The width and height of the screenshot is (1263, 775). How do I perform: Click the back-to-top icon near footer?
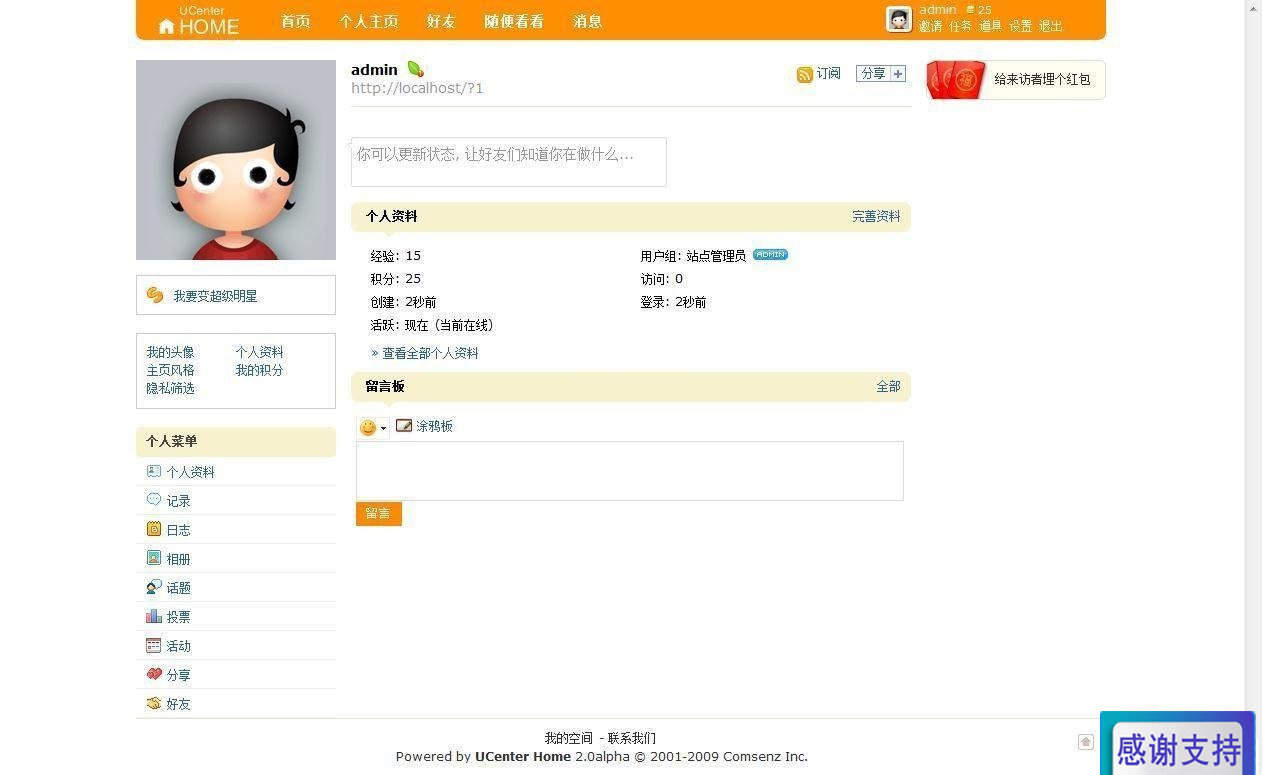(1085, 741)
